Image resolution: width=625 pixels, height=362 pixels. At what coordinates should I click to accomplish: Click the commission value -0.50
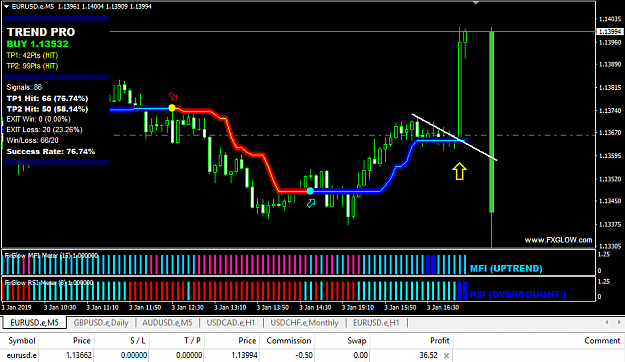click(304, 355)
